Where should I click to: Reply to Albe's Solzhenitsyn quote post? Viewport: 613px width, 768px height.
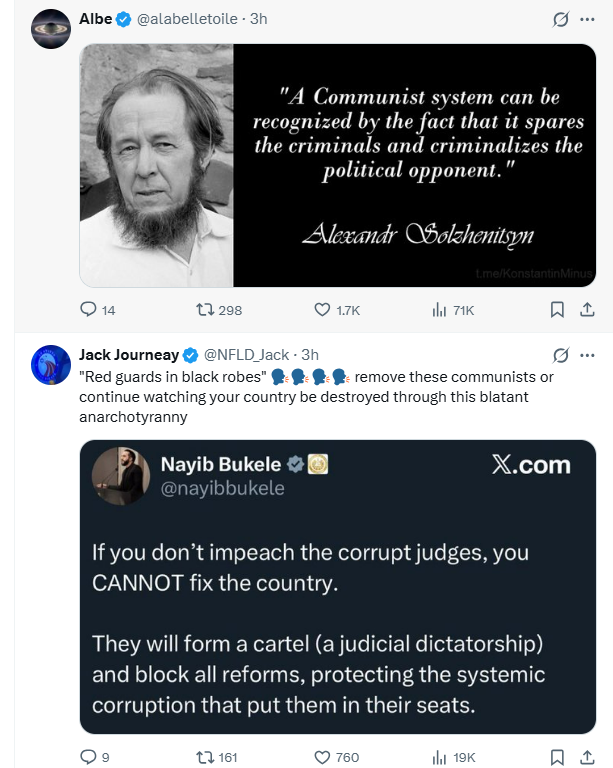click(88, 311)
